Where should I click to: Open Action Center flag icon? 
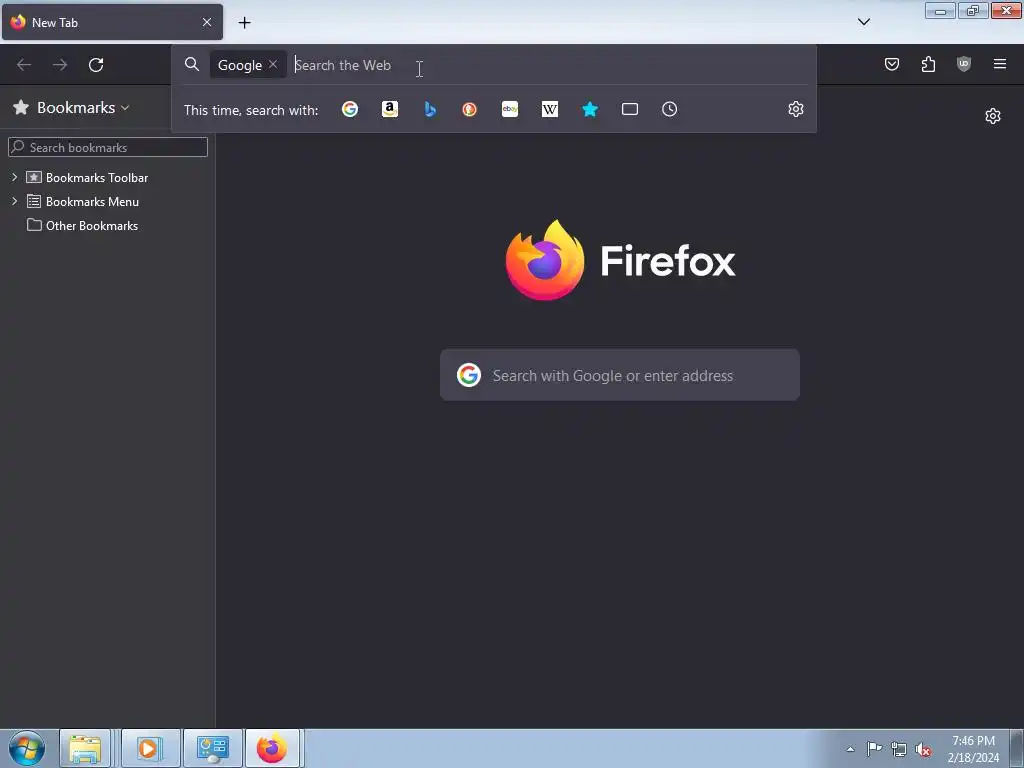pyautogui.click(x=874, y=749)
